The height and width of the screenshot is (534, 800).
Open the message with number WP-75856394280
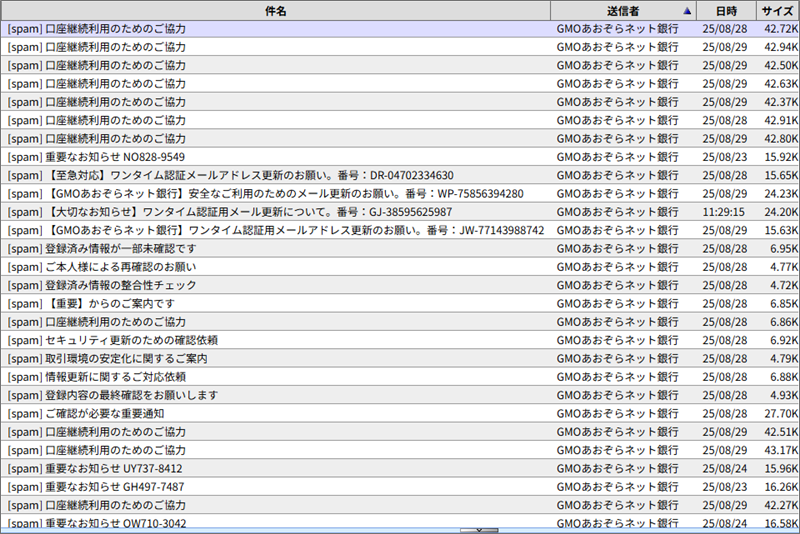(x=400, y=194)
